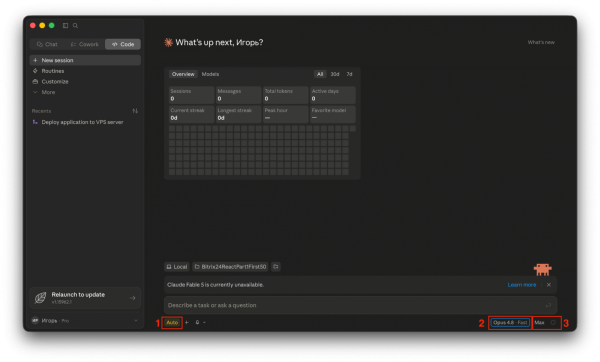This screenshot has height=362, width=600.
Task: Click the Longest streak stat card
Action: 238,114
